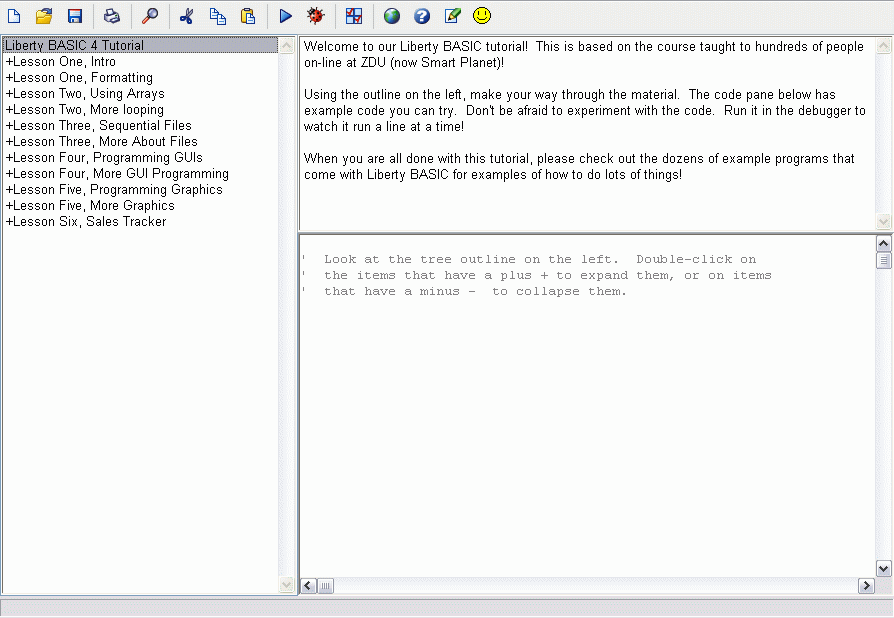Run the program with the Run icon
This screenshot has height=618, width=894.
[x=284, y=16]
